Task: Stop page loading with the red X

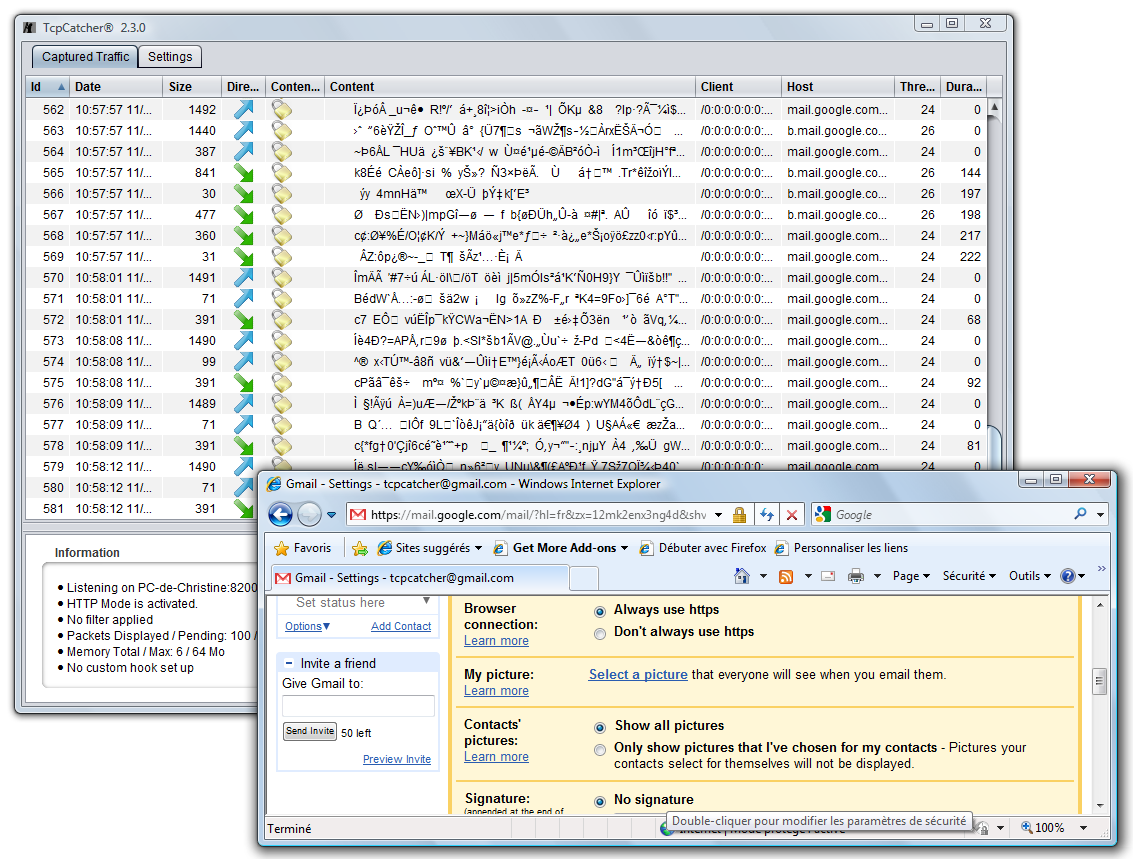Action: pos(792,514)
